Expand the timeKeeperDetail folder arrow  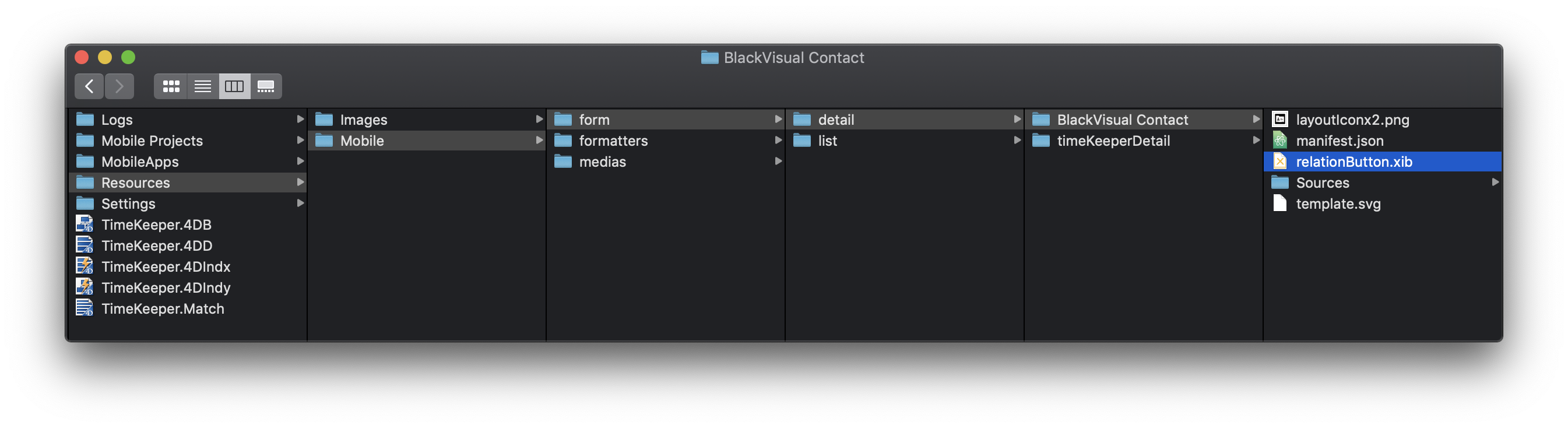coord(1256,141)
